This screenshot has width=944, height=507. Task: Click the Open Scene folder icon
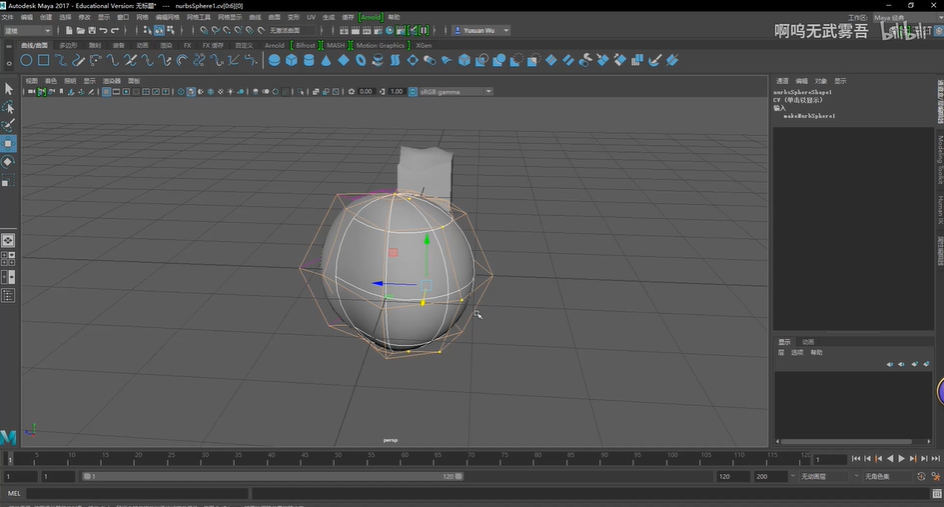81,30
